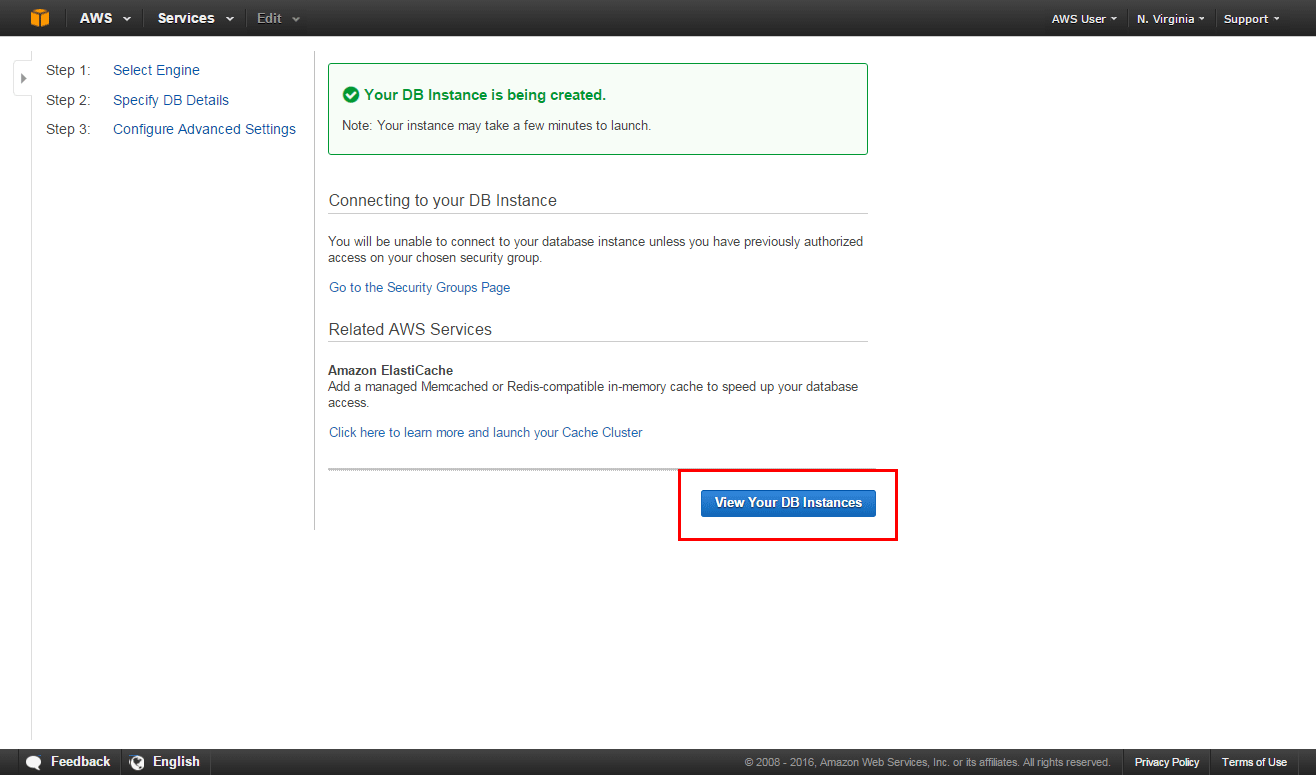Go to Select Engine step
The height and width of the screenshot is (775, 1316).
pyautogui.click(x=156, y=70)
